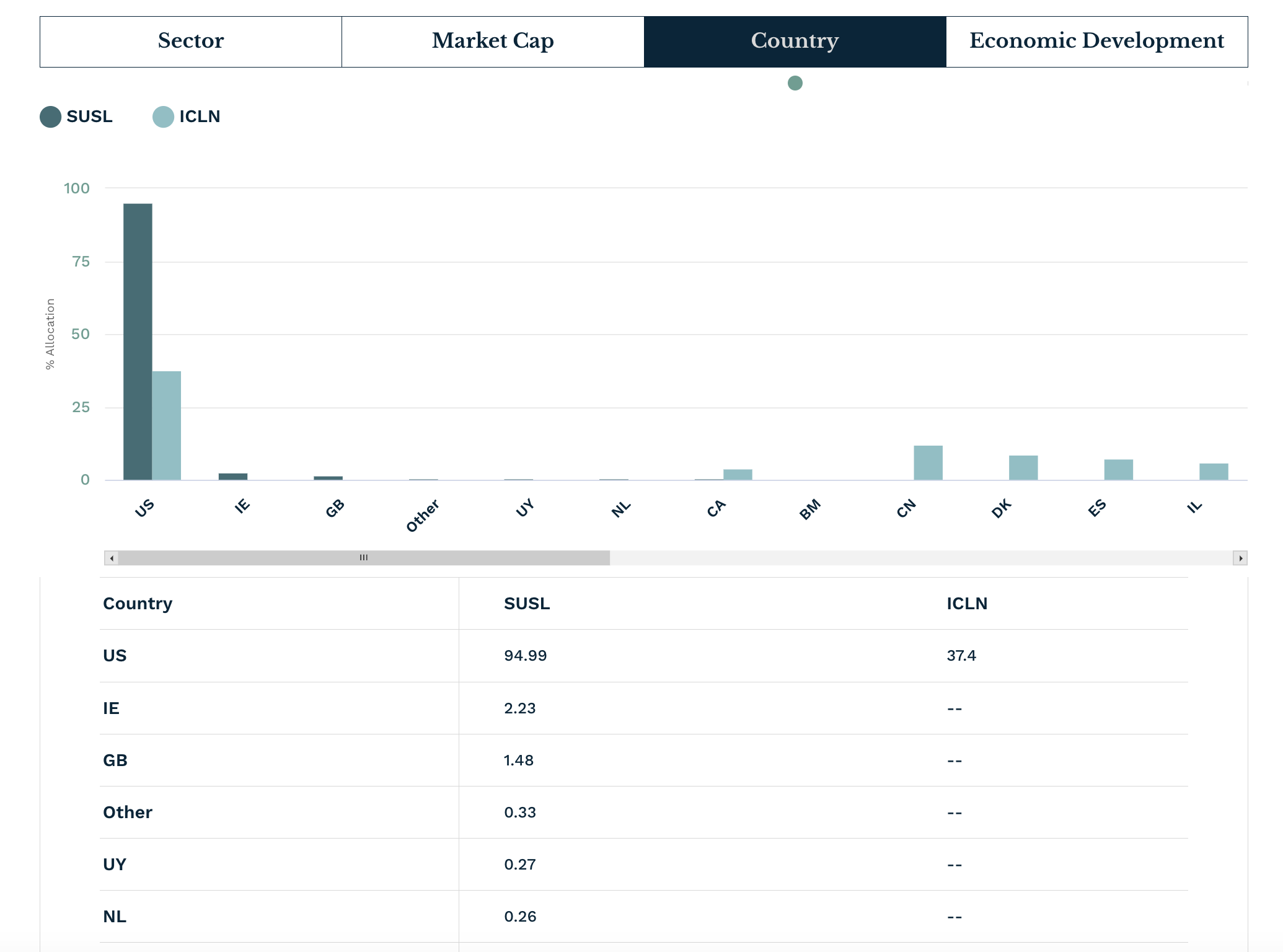Click the SUSL bar for IE
1283x952 pixels.
click(x=233, y=477)
